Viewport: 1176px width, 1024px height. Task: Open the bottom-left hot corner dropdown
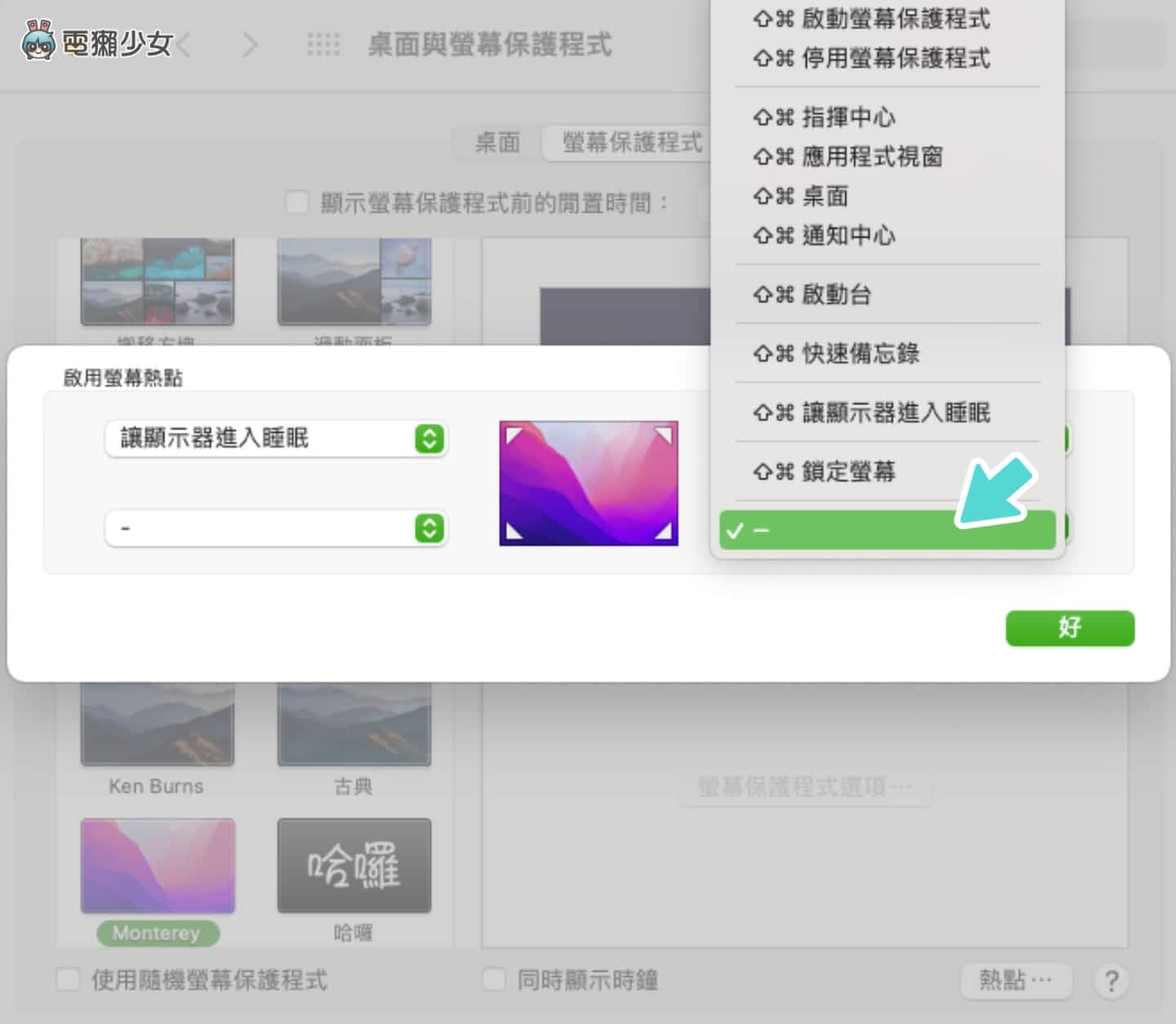[x=276, y=528]
